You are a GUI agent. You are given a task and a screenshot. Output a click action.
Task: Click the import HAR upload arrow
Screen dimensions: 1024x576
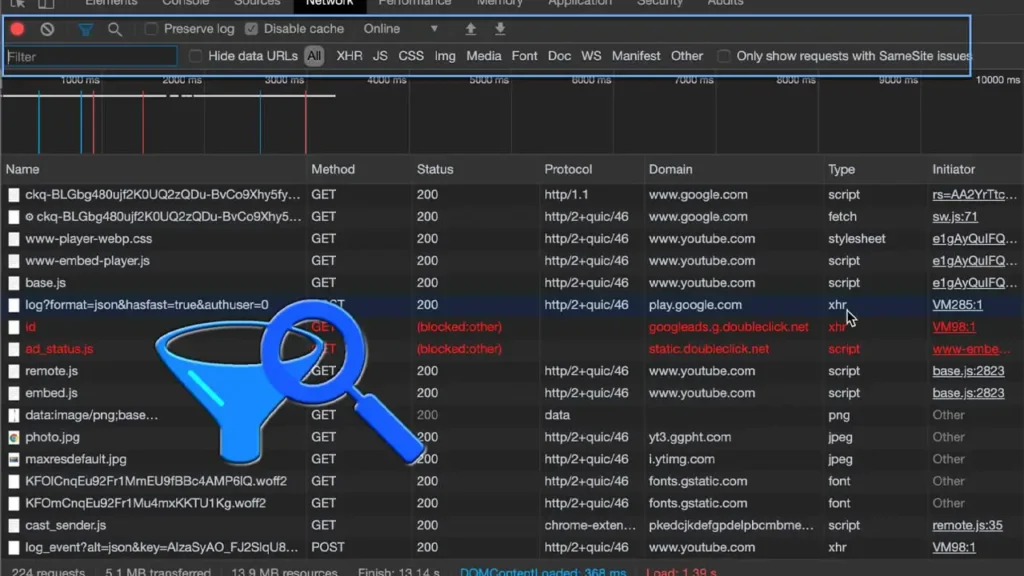point(470,29)
